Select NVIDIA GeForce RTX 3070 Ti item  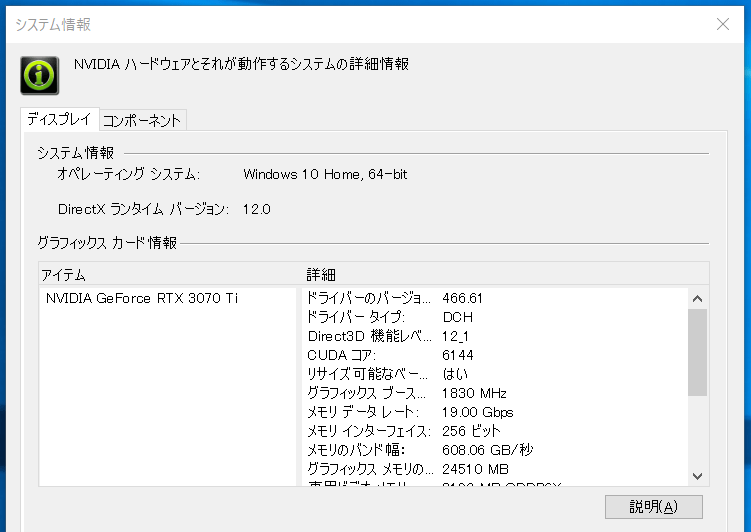point(142,298)
